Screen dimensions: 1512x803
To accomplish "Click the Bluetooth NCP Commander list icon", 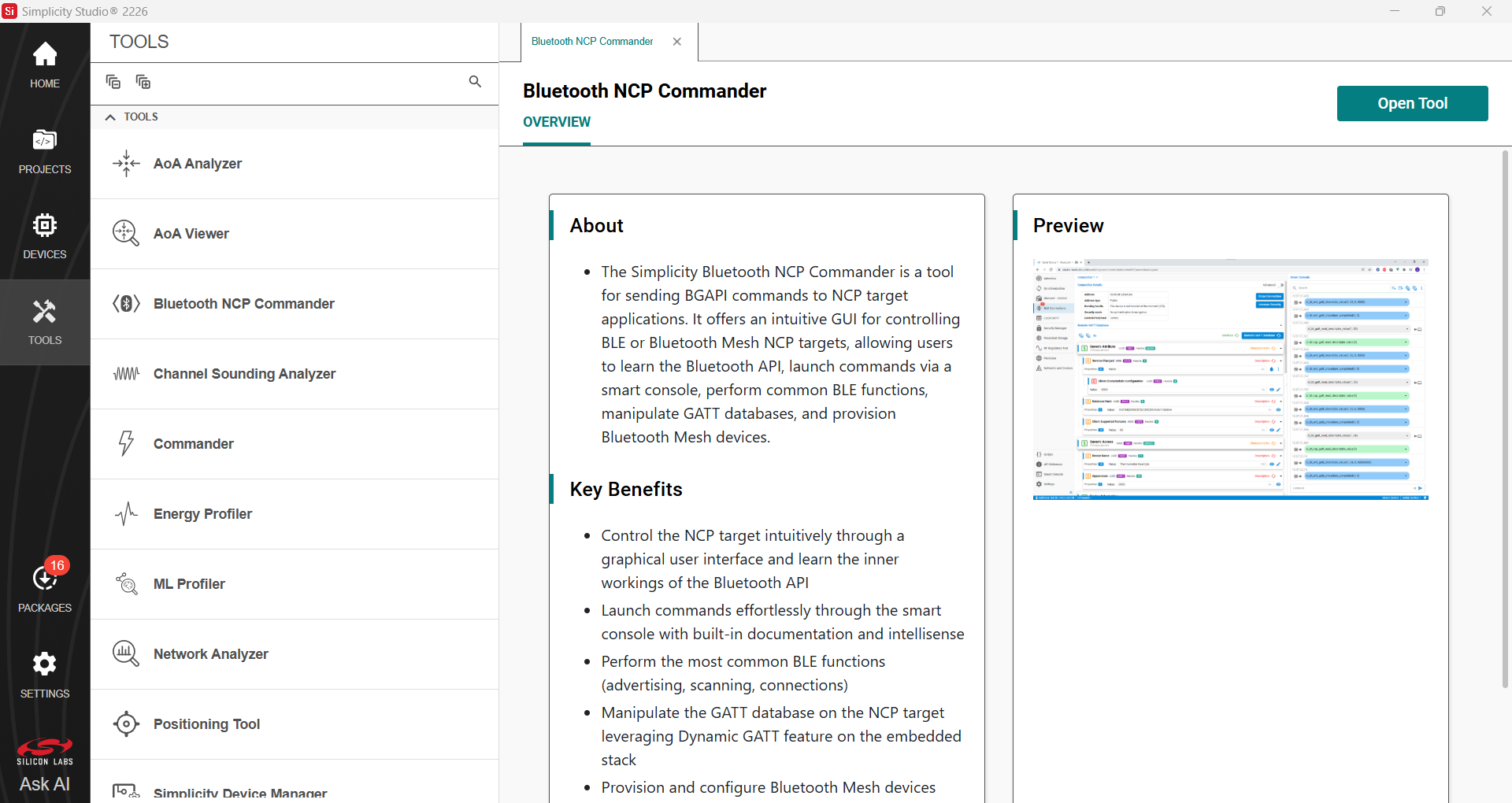I will pyautogui.click(x=126, y=304).
